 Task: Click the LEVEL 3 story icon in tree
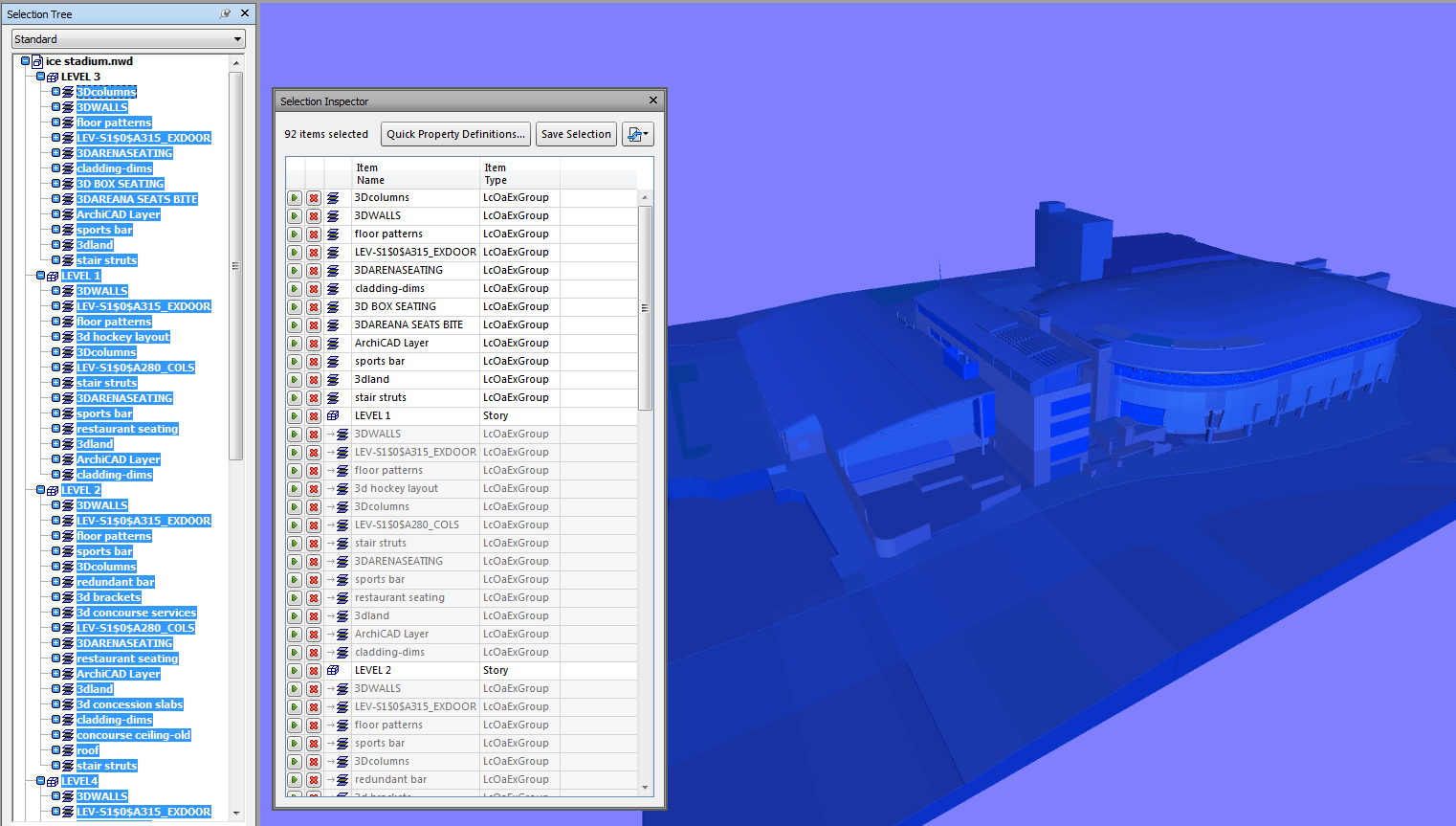coord(53,77)
